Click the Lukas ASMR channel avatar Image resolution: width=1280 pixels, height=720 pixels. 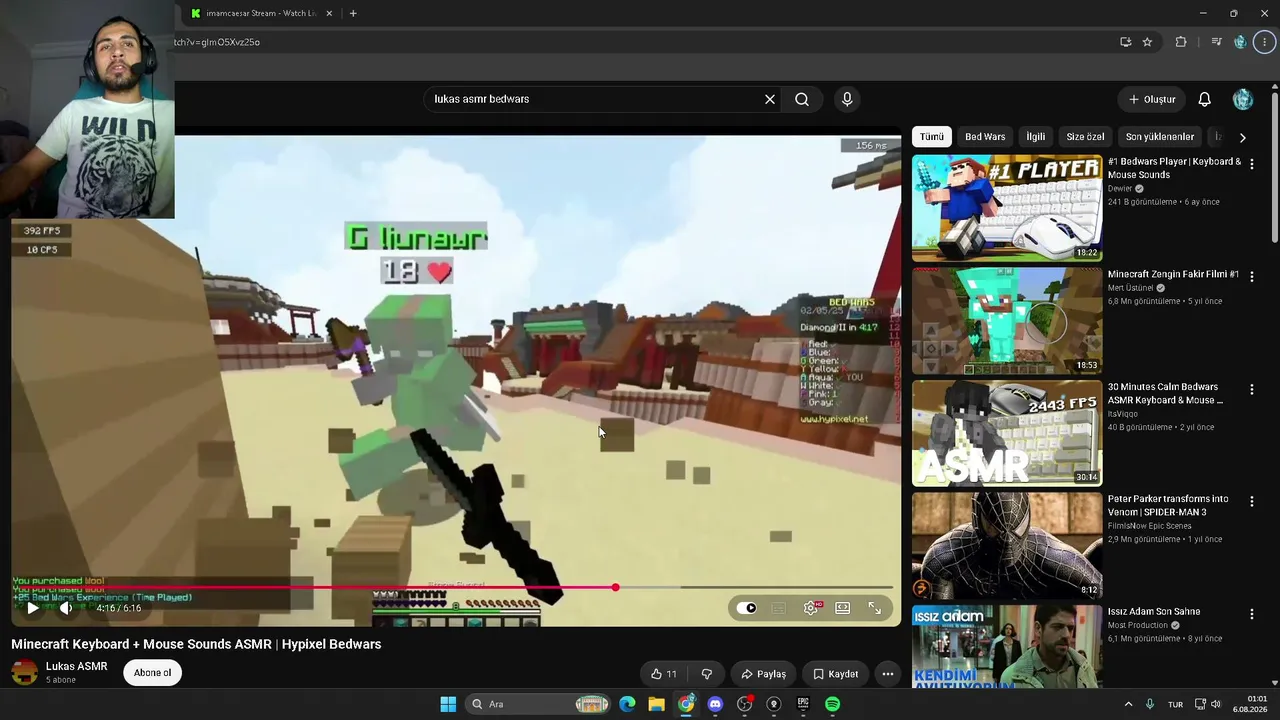[x=24, y=673]
